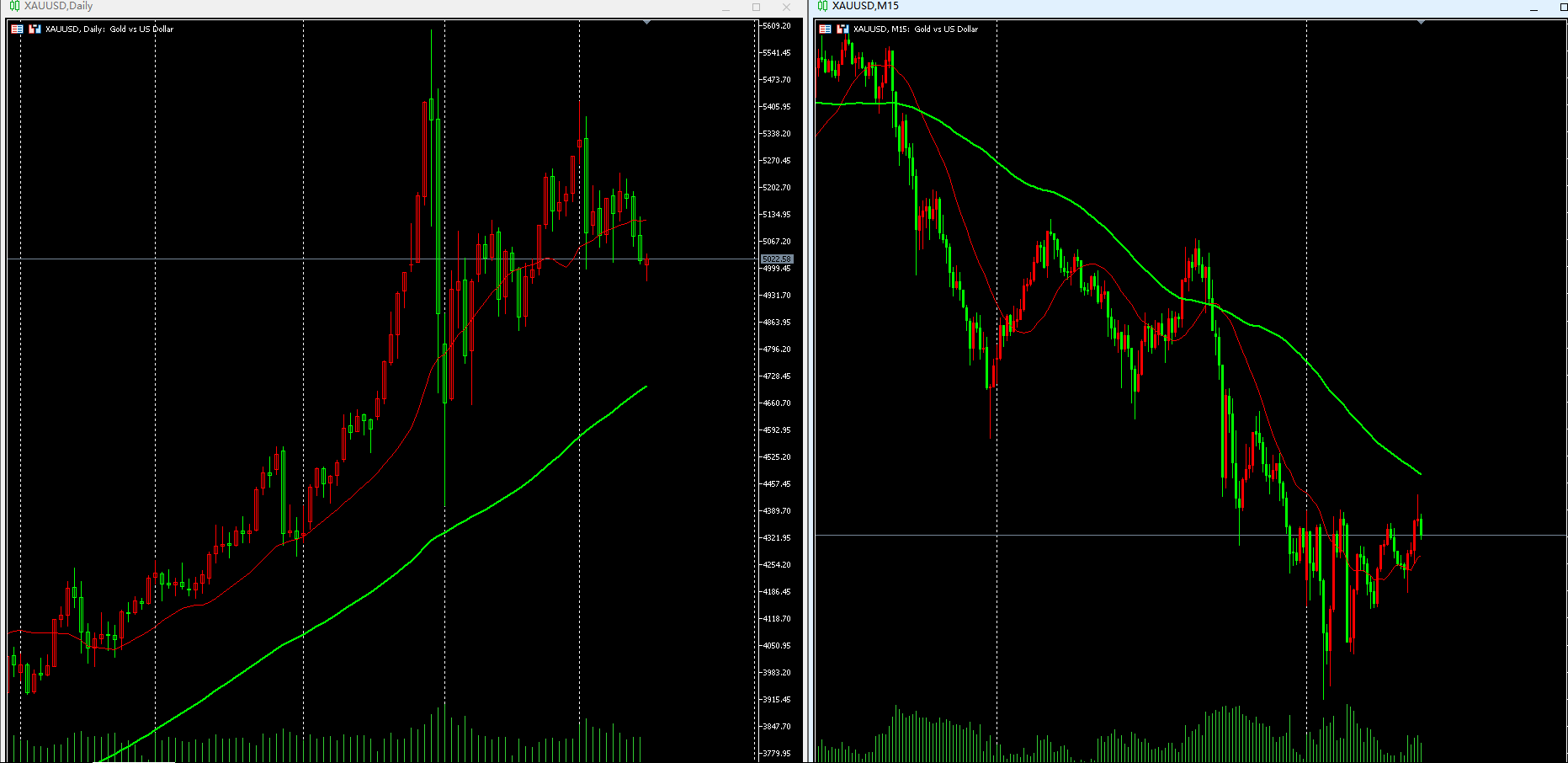Click "XAUUSD, Daily: Gold vs US Dollar" chart caption
The image size is (1568, 763).
click(109, 29)
